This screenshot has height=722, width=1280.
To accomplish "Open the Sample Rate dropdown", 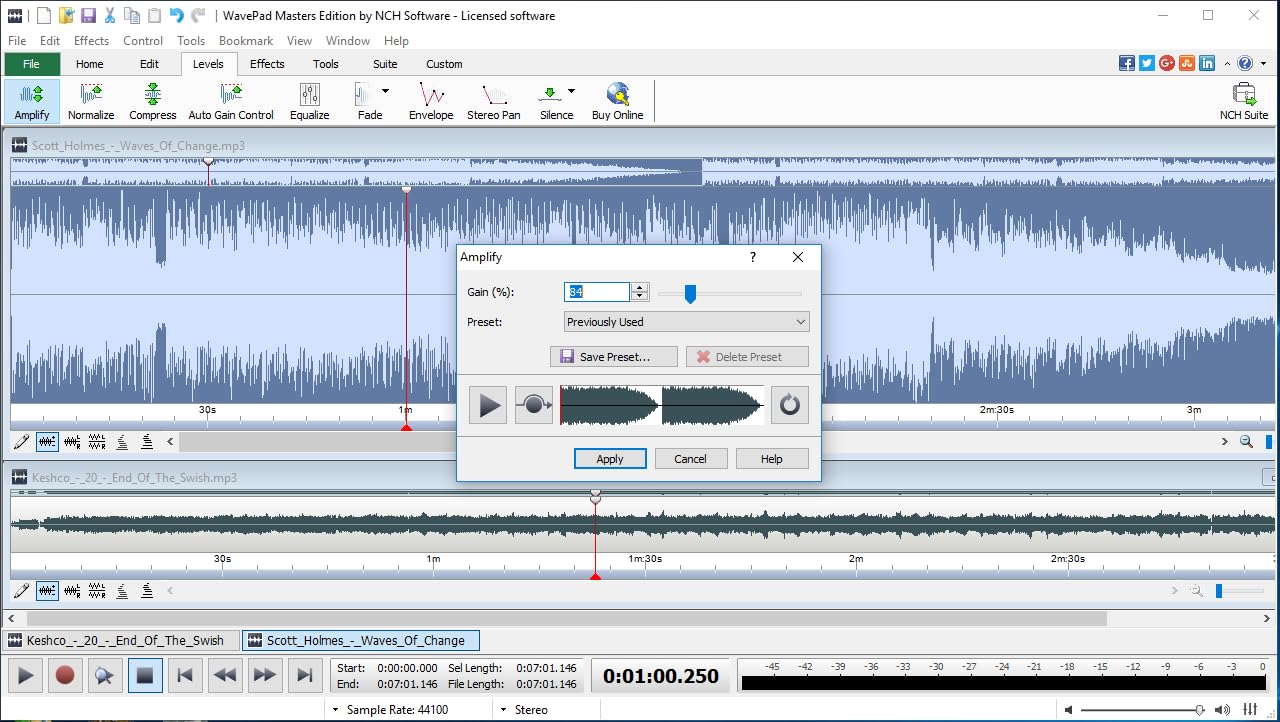I will [334, 709].
